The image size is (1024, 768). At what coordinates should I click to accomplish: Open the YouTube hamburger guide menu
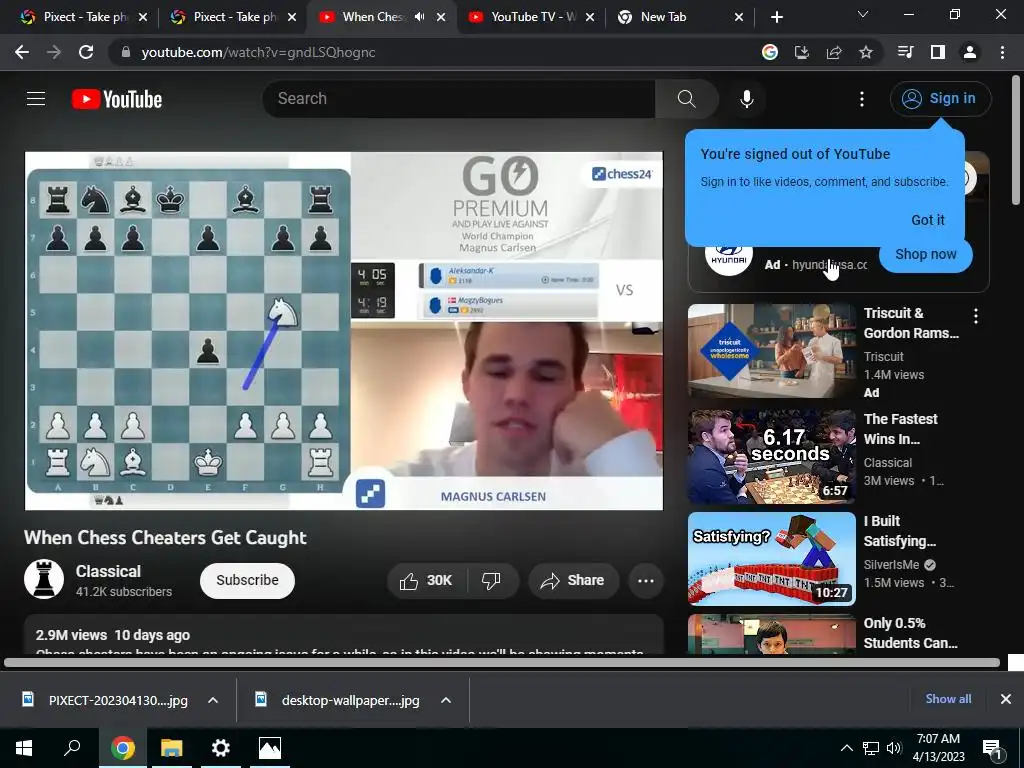coord(36,99)
